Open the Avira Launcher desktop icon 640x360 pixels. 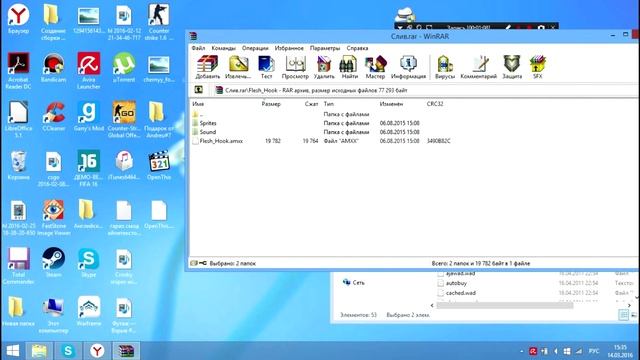pyautogui.click(x=89, y=71)
